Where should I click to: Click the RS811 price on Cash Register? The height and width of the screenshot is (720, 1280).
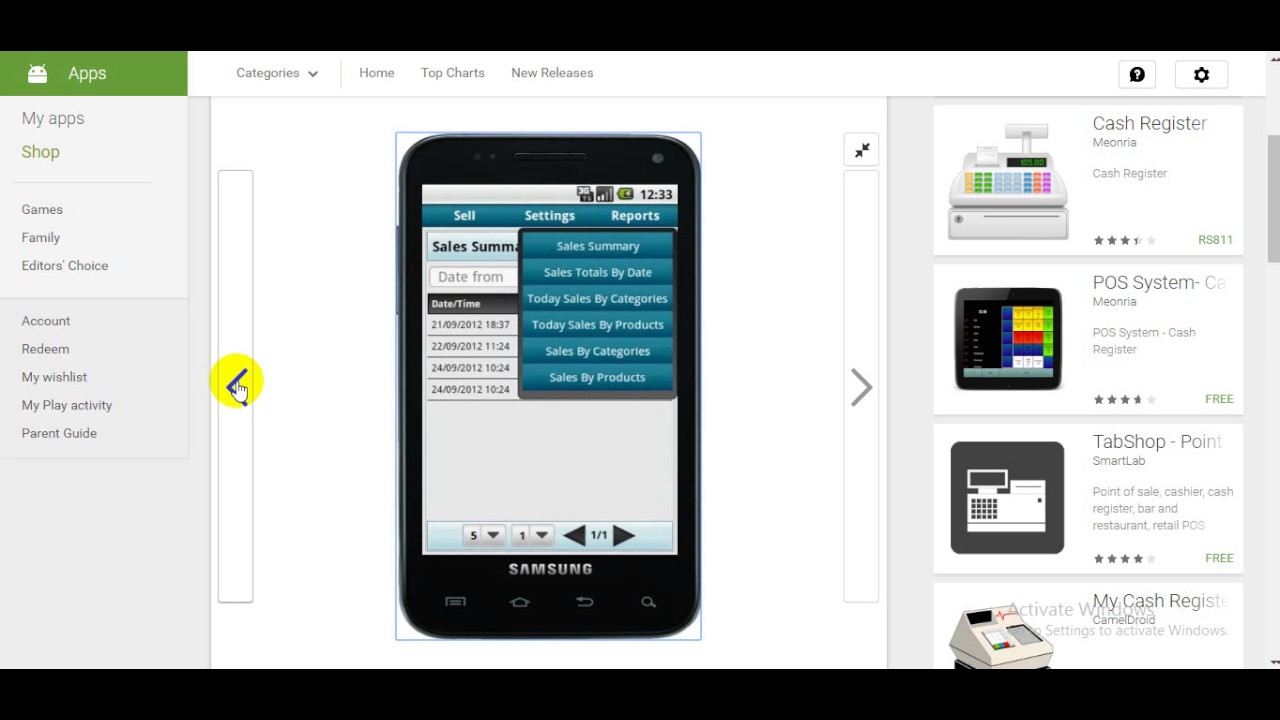pos(1215,240)
